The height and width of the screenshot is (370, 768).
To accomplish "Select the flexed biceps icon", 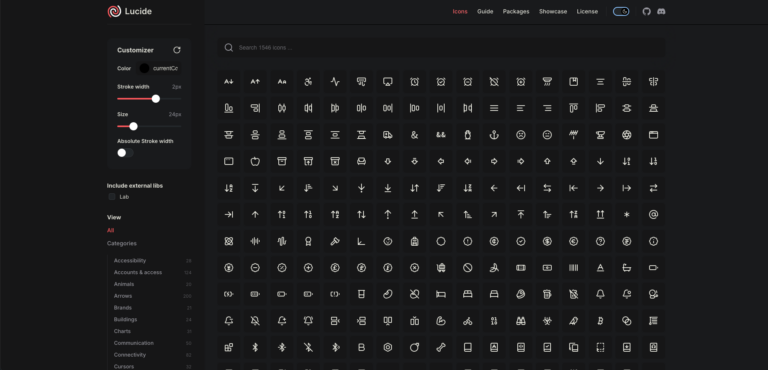I will 441,321.
